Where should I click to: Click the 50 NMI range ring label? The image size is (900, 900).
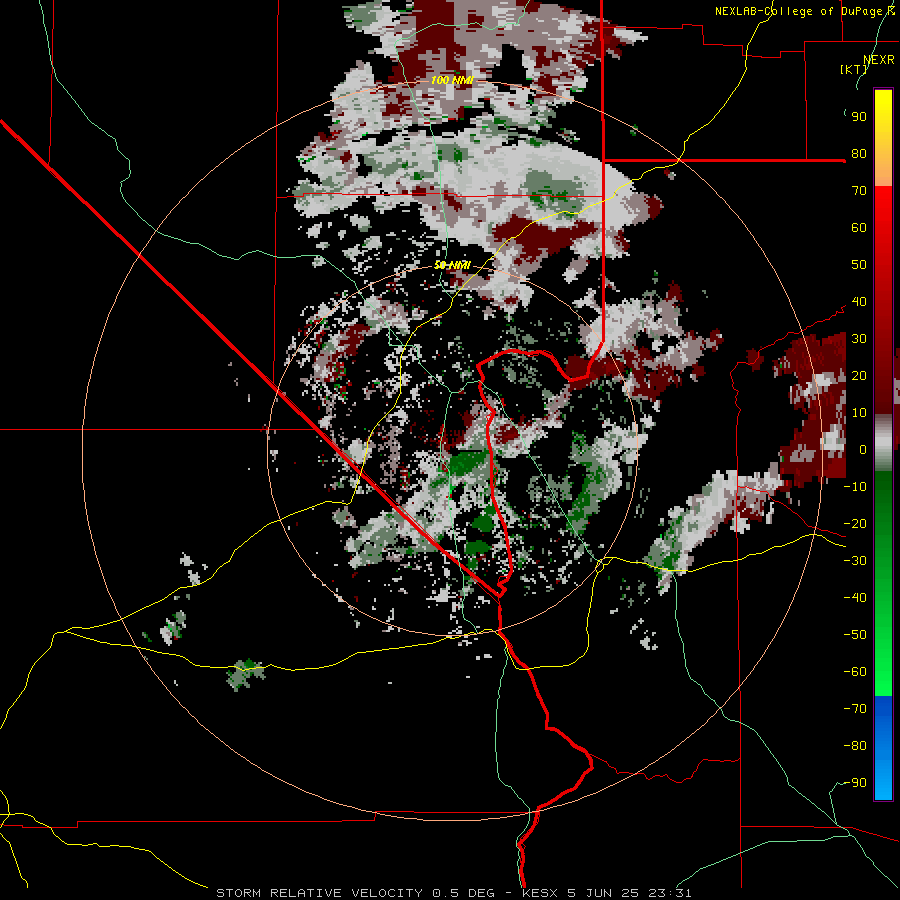pos(452,265)
